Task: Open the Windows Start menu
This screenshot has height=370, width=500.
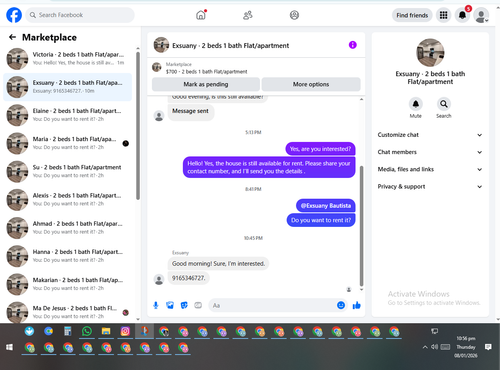Action: pyautogui.click(x=9, y=347)
